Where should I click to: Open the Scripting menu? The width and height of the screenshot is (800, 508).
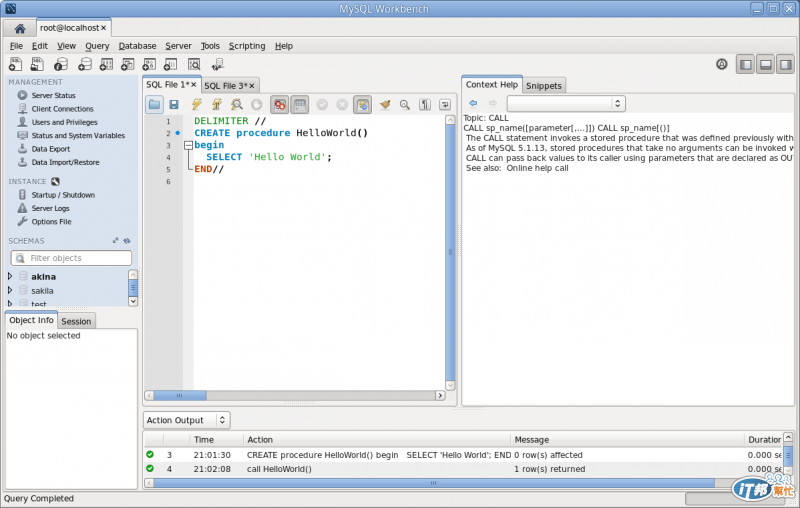[247, 46]
